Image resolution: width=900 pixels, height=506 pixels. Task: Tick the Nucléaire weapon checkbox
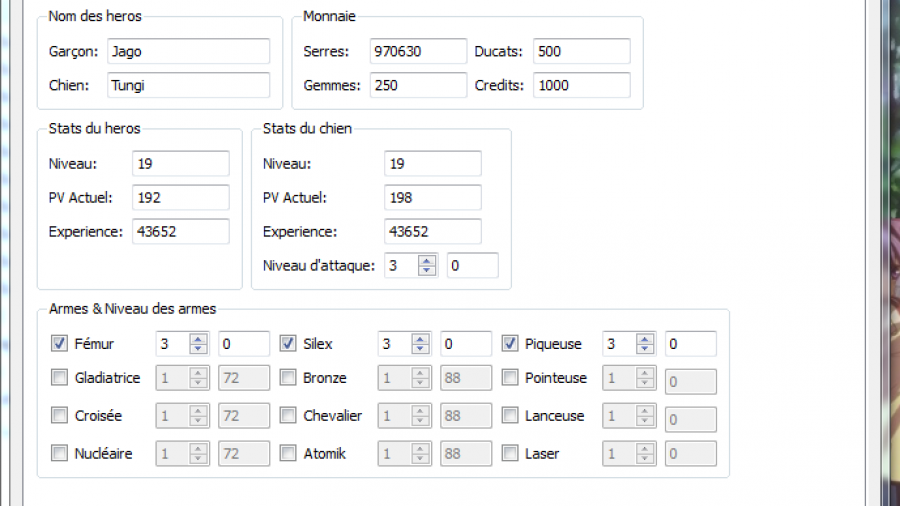(x=59, y=454)
